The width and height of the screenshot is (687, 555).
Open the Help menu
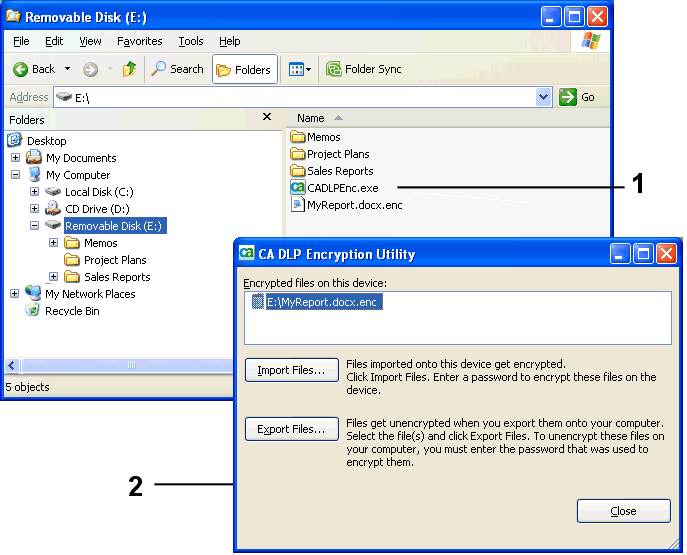230,41
